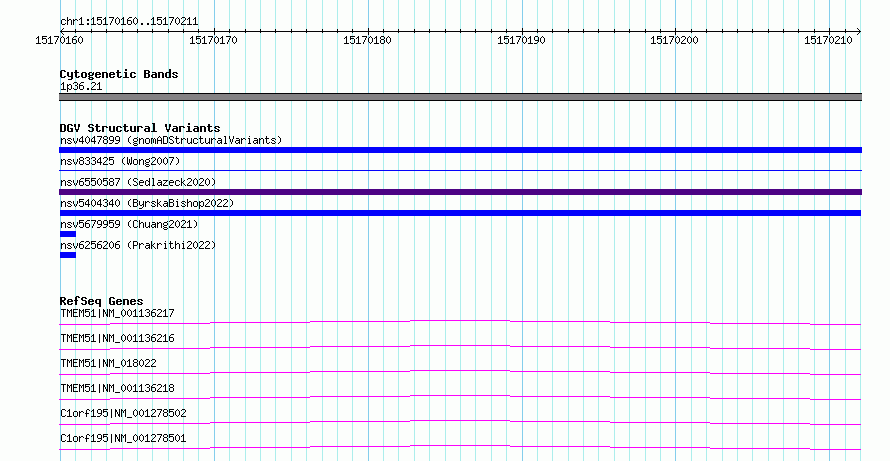The width and height of the screenshot is (890, 461).
Task: Click the gray 1p36.21 cytogenetic band bar
Action: [460, 97]
